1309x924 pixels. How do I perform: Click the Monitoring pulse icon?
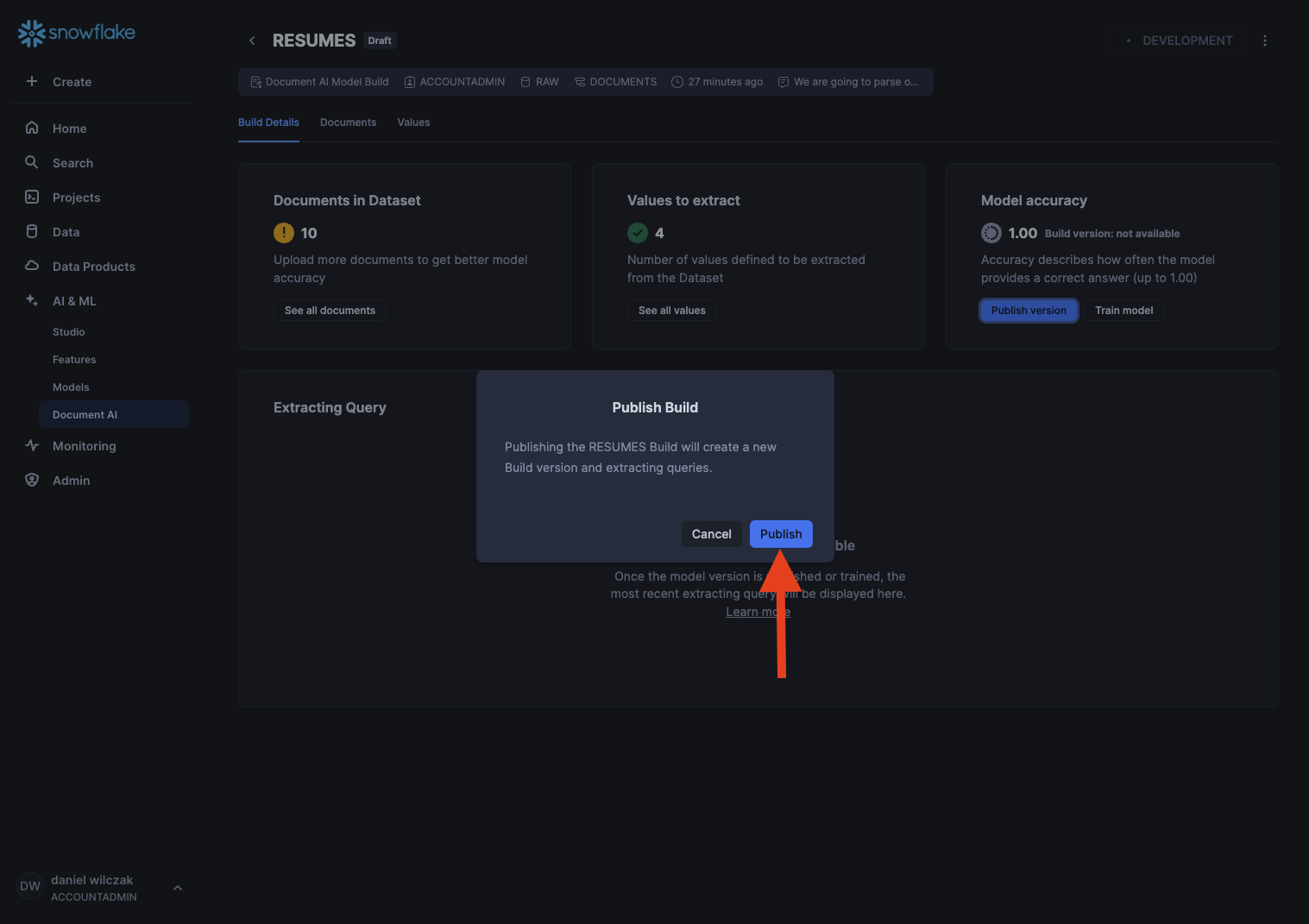[x=32, y=445]
